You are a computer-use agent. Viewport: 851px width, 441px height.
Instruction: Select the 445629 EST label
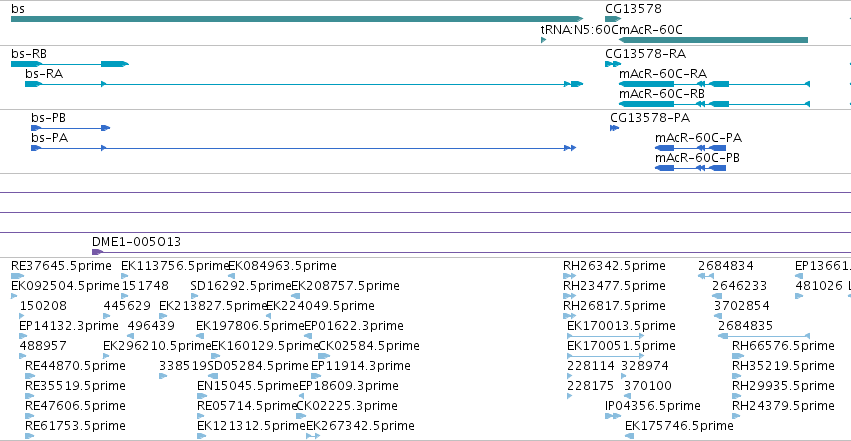127,306
